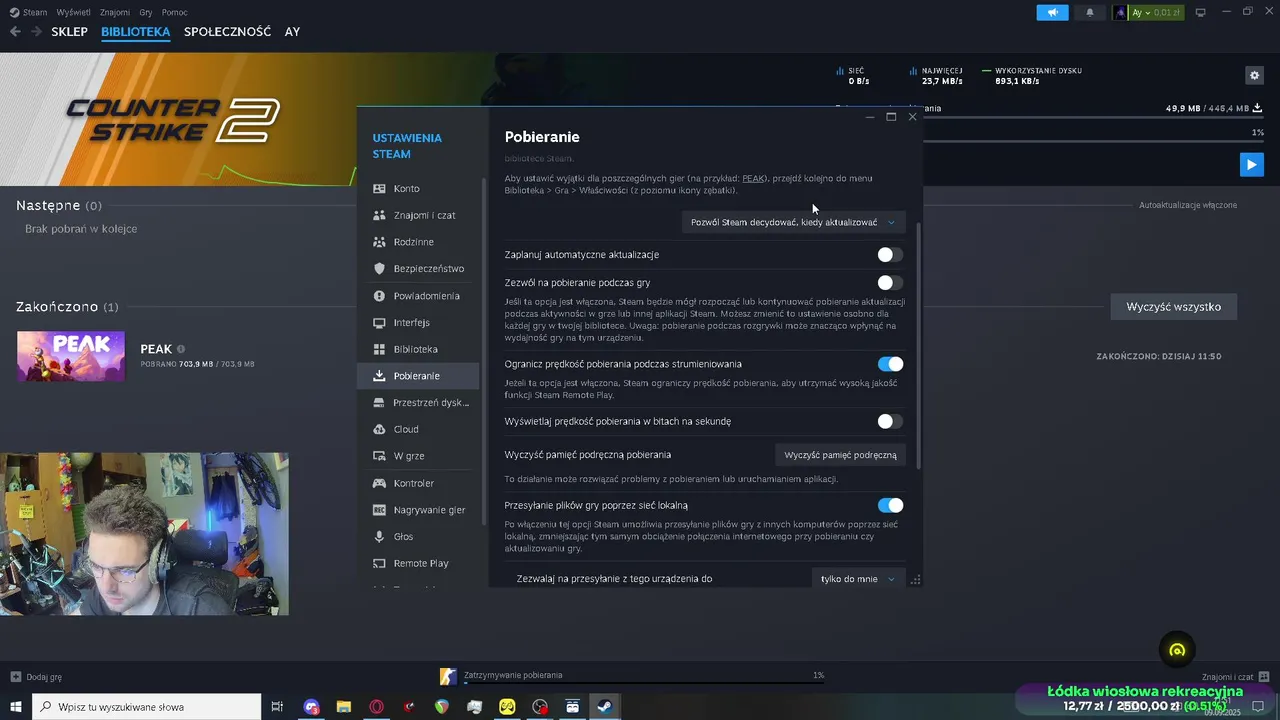Toggle Zaplanuj automatyczne aktualizacje
Screen dimensions: 1280x720
(x=890, y=255)
